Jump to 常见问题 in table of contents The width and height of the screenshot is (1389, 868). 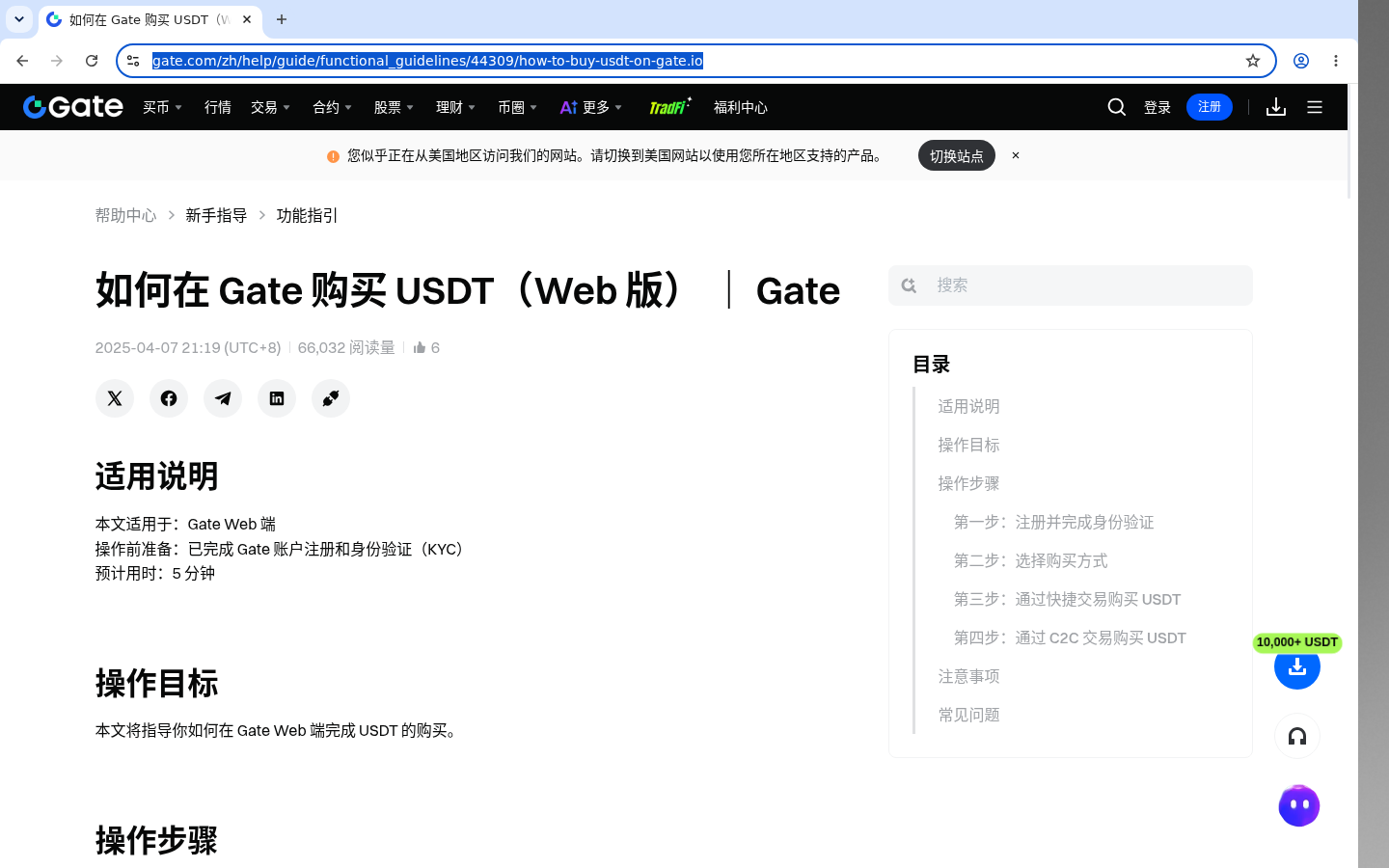pos(968,715)
